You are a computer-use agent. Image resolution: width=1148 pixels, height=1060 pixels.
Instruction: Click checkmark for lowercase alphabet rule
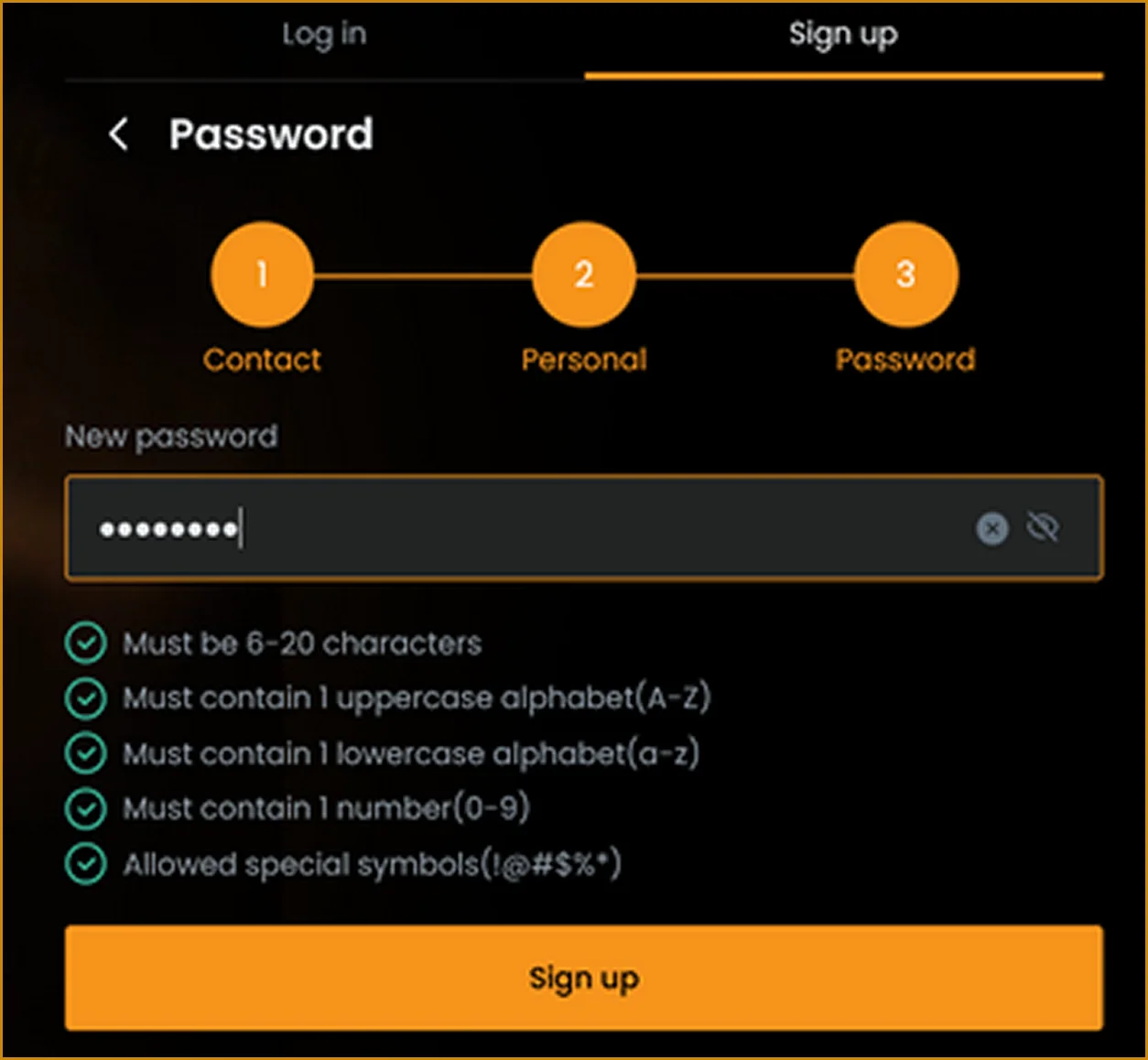[x=86, y=753]
